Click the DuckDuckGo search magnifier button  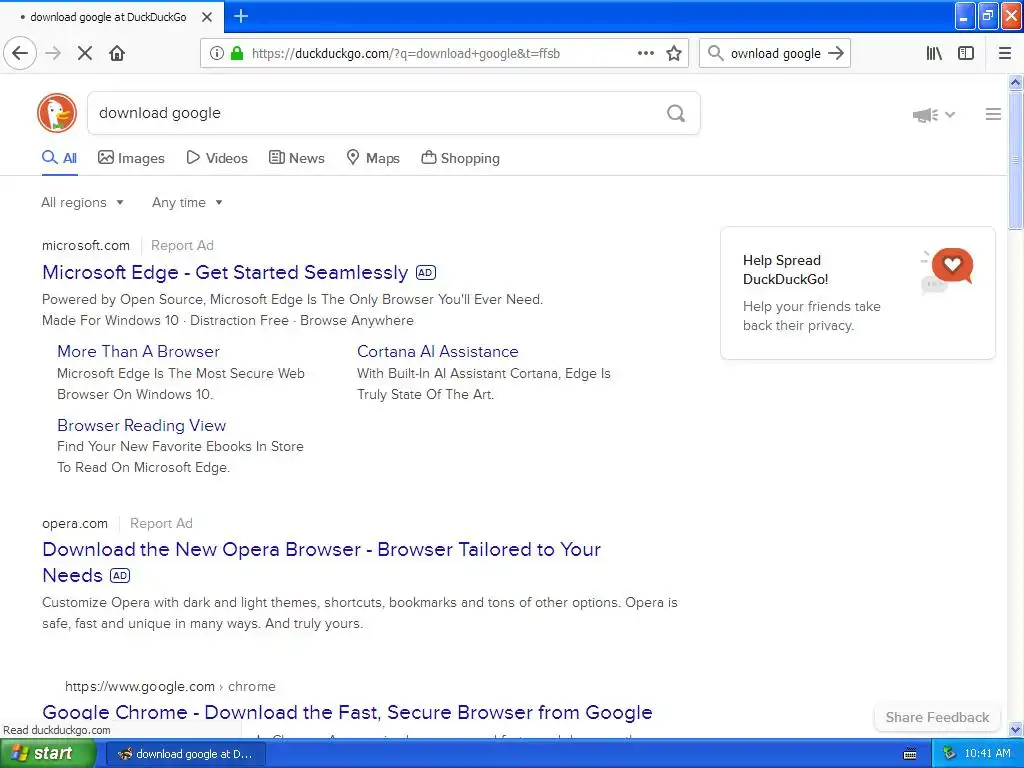tap(676, 114)
